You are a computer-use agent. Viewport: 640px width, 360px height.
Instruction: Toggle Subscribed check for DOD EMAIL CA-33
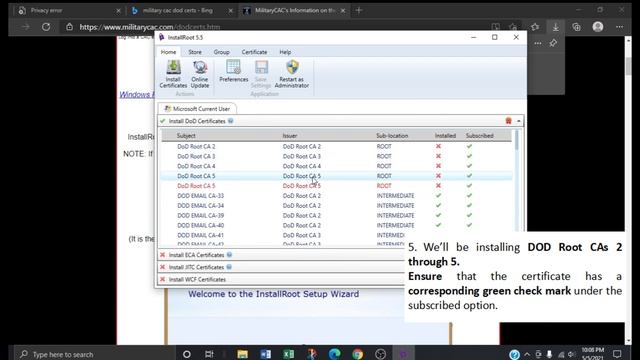click(x=469, y=196)
